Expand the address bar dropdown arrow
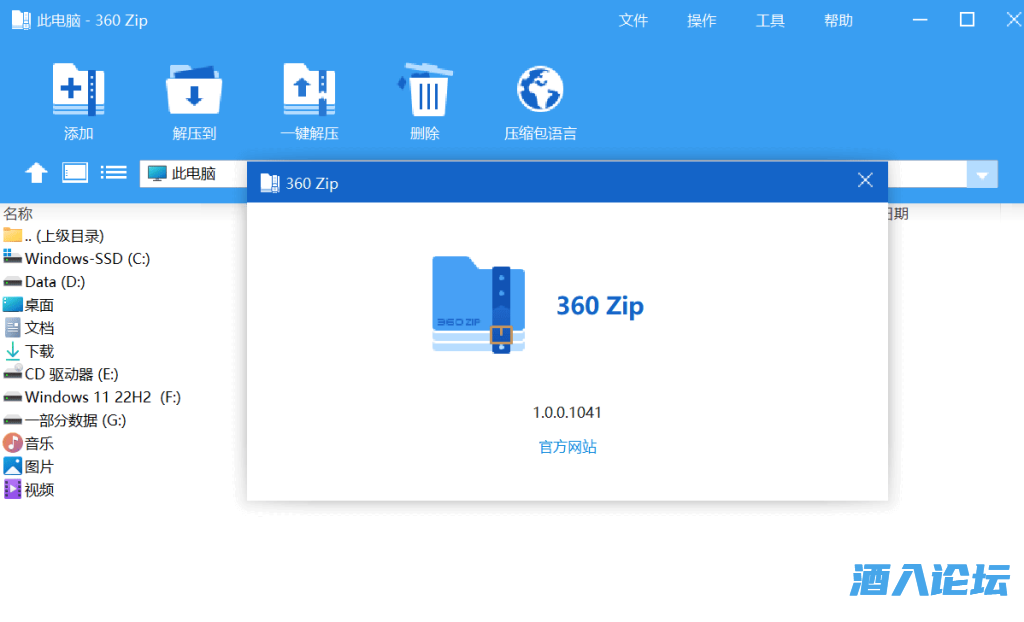Screen dimensions: 1024x622 tap(981, 175)
